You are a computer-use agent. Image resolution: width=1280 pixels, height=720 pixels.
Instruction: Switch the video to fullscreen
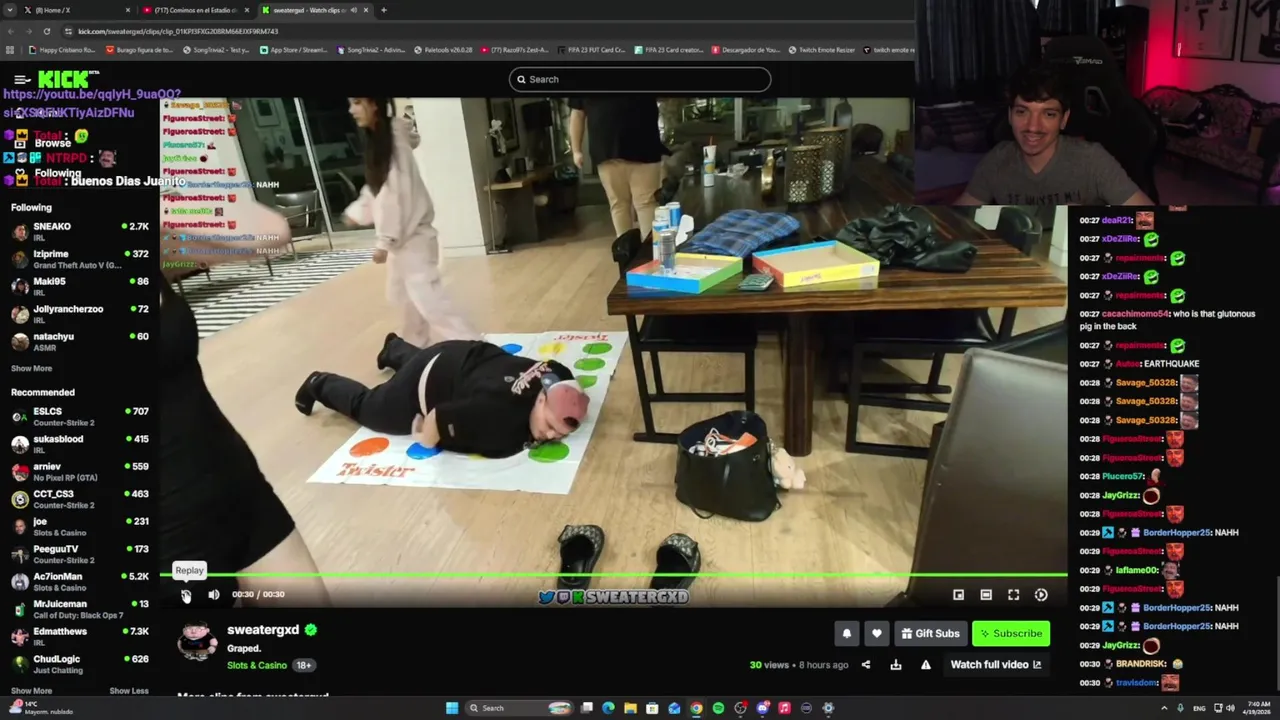pyautogui.click(x=1013, y=595)
